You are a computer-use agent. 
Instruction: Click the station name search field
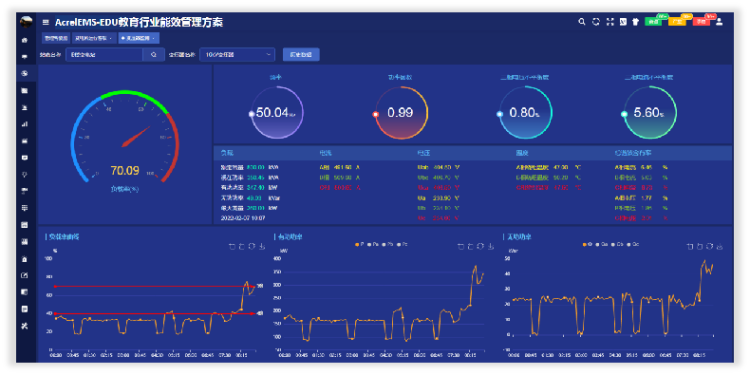[x=104, y=55]
